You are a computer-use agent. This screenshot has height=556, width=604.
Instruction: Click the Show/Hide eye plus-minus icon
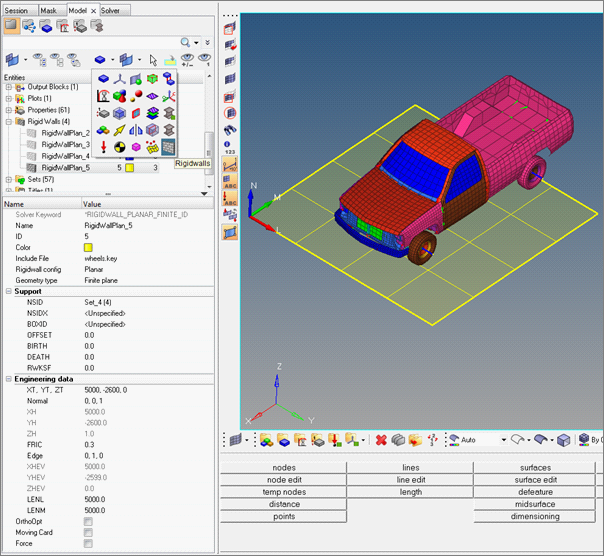point(187,60)
